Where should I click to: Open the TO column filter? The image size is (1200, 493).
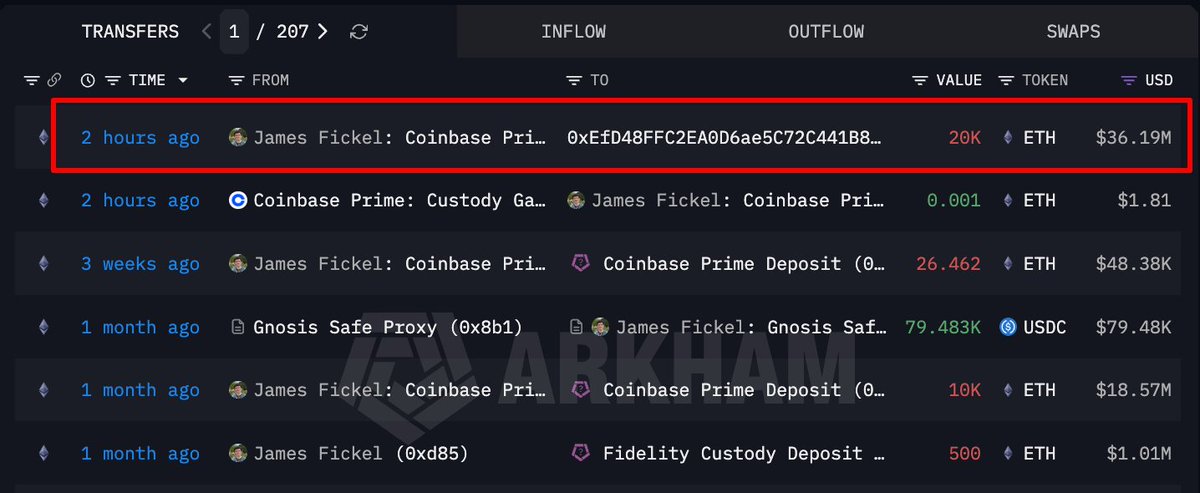574,80
